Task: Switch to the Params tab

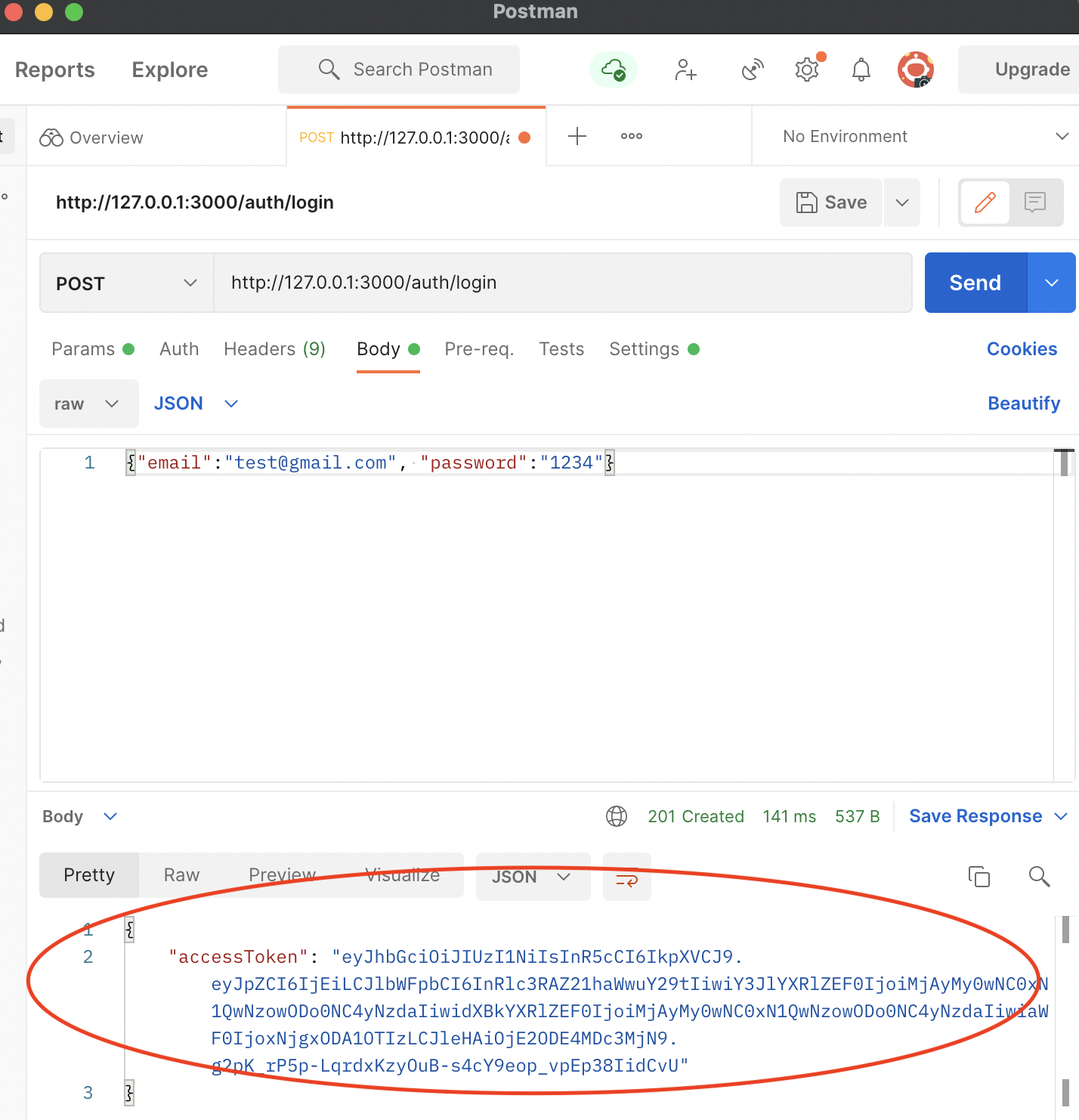Action: click(92, 349)
